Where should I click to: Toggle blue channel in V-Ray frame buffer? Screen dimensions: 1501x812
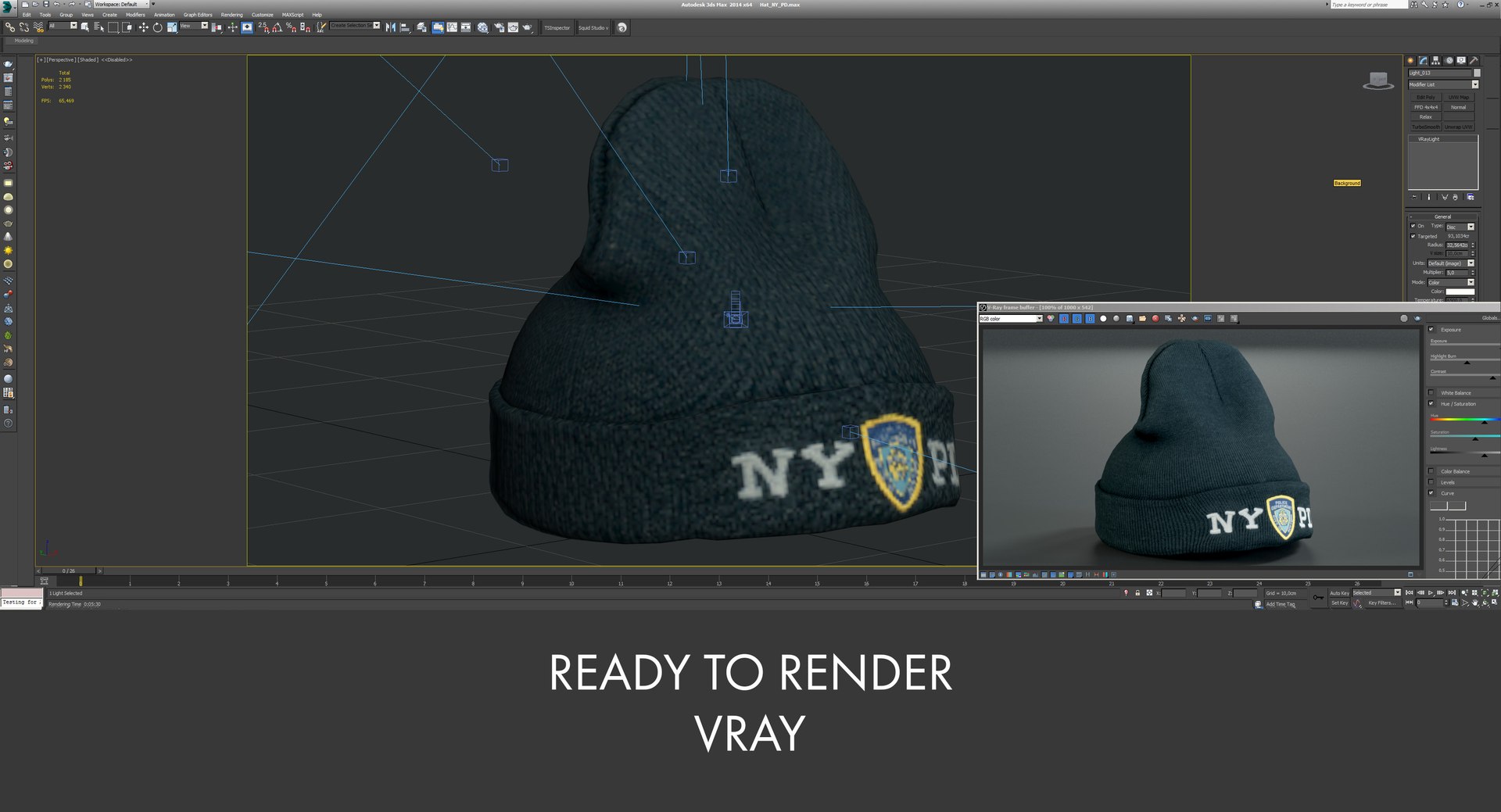1090,319
